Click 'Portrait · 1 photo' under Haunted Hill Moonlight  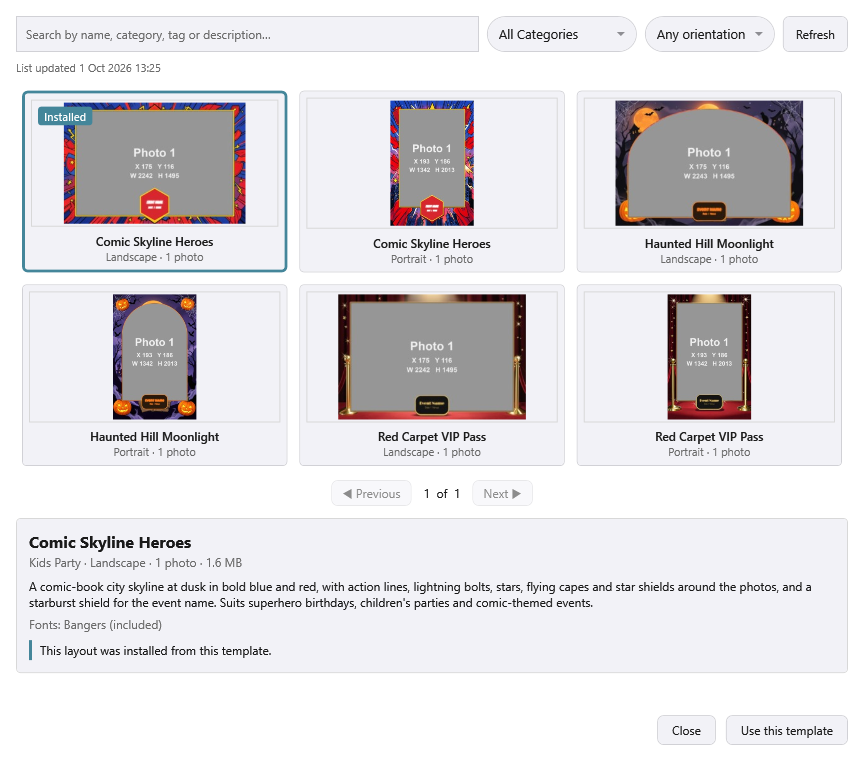point(155,452)
